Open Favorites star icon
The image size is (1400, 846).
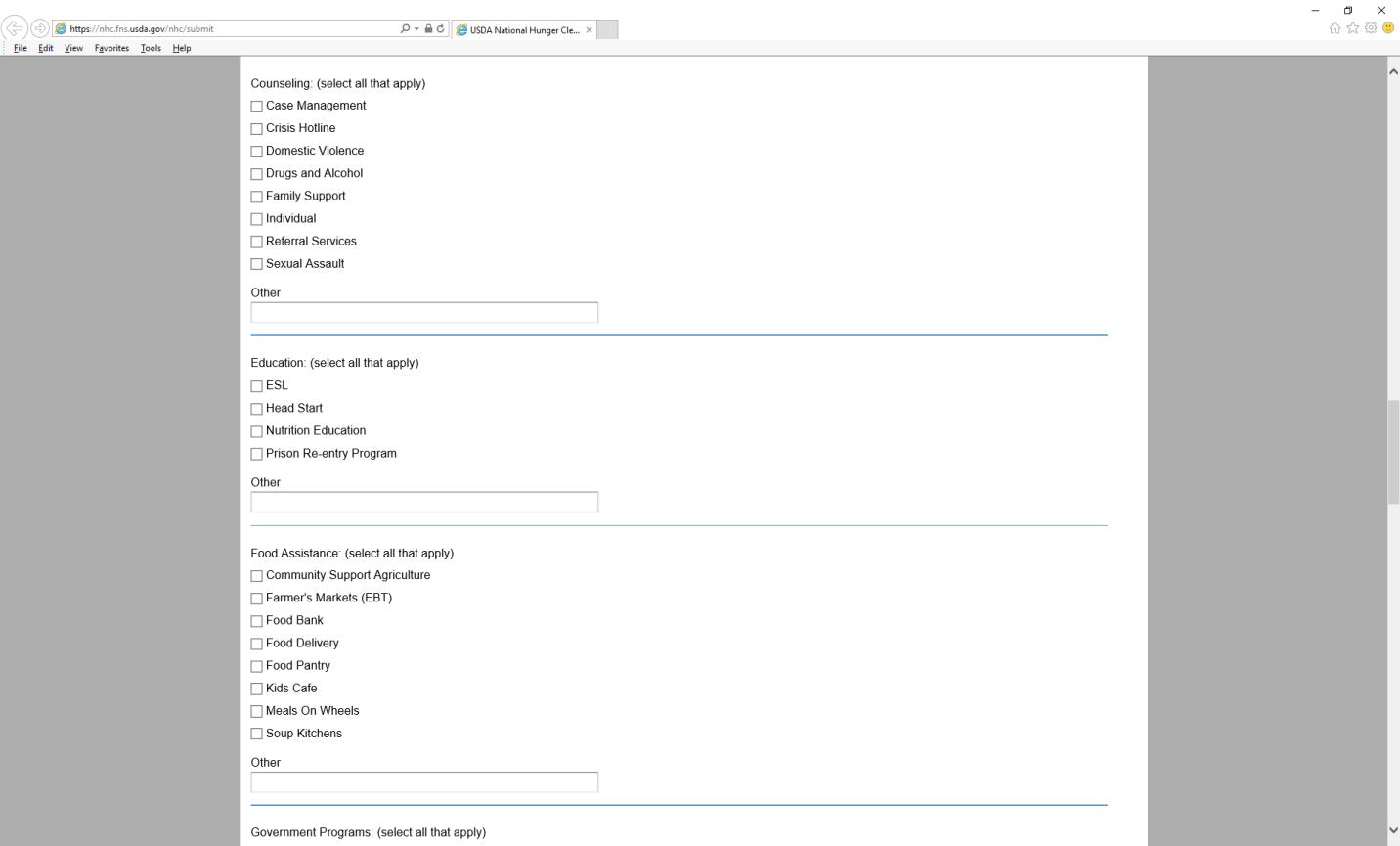(1353, 28)
